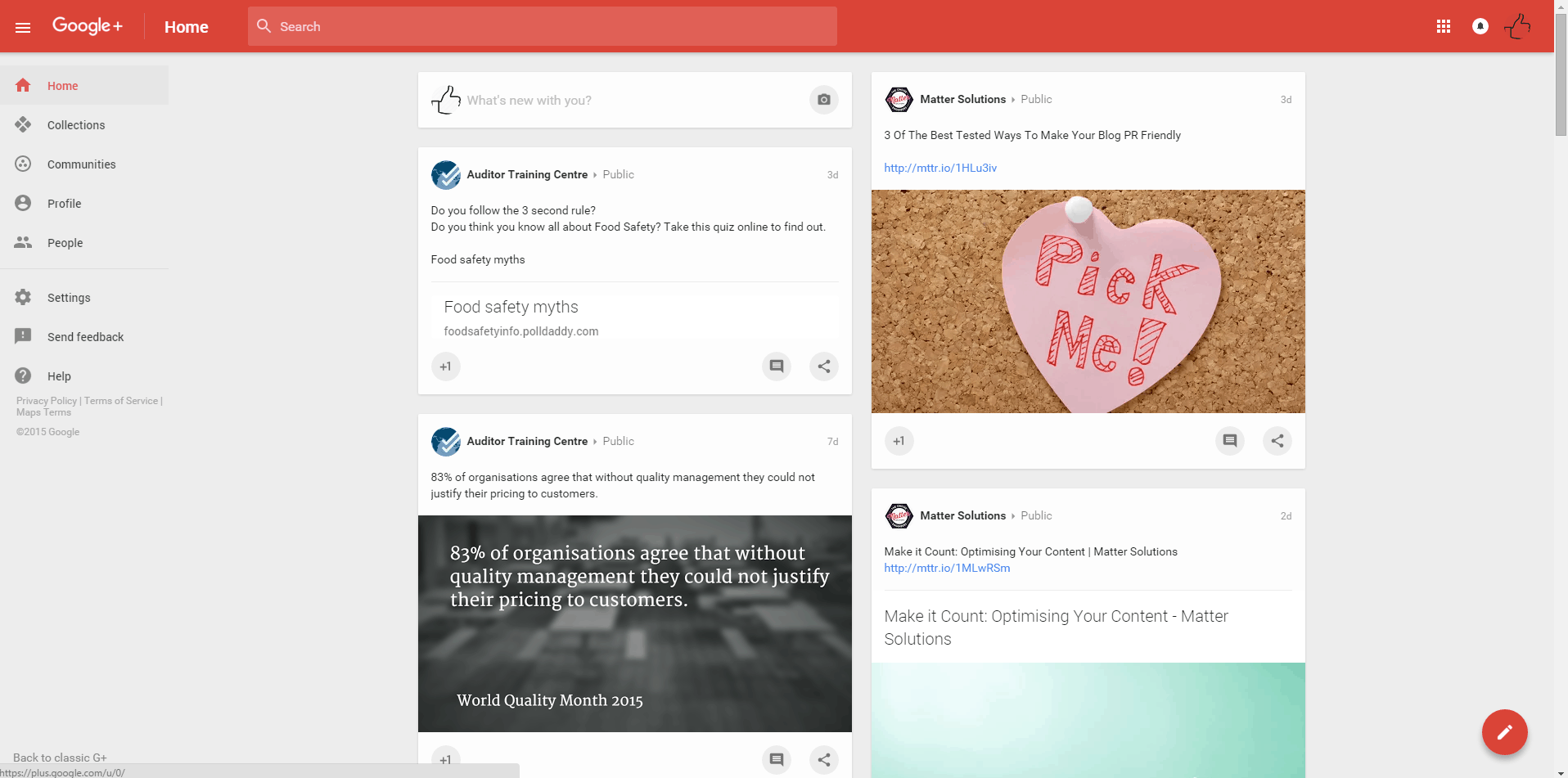Comment on the Matter Solutions PR post
Image resolution: width=1568 pixels, height=778 pixels.
pos(1229,440)
